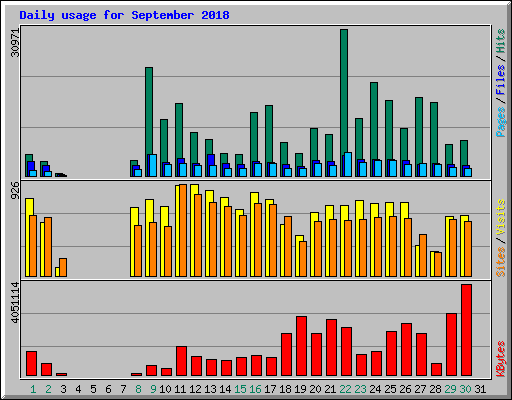Click day 11 on the x-axis
The height and width of the screenshot is (400, 512).
coord(180,389)
